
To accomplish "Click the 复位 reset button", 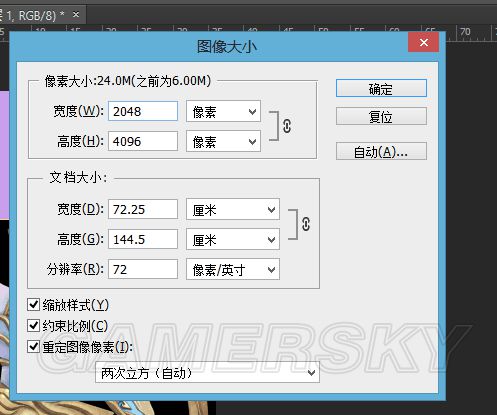I will point(381,116).
